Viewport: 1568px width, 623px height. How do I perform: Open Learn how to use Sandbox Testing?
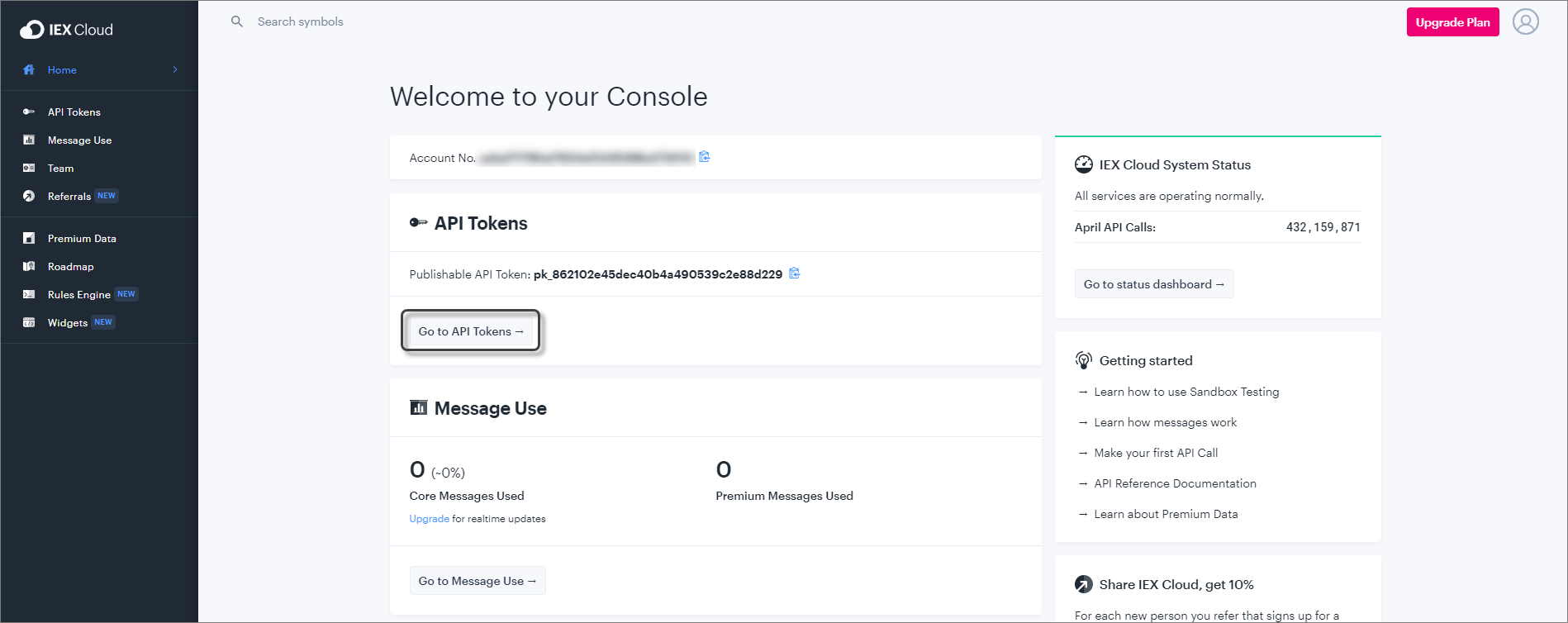[x=1186, y=392]
